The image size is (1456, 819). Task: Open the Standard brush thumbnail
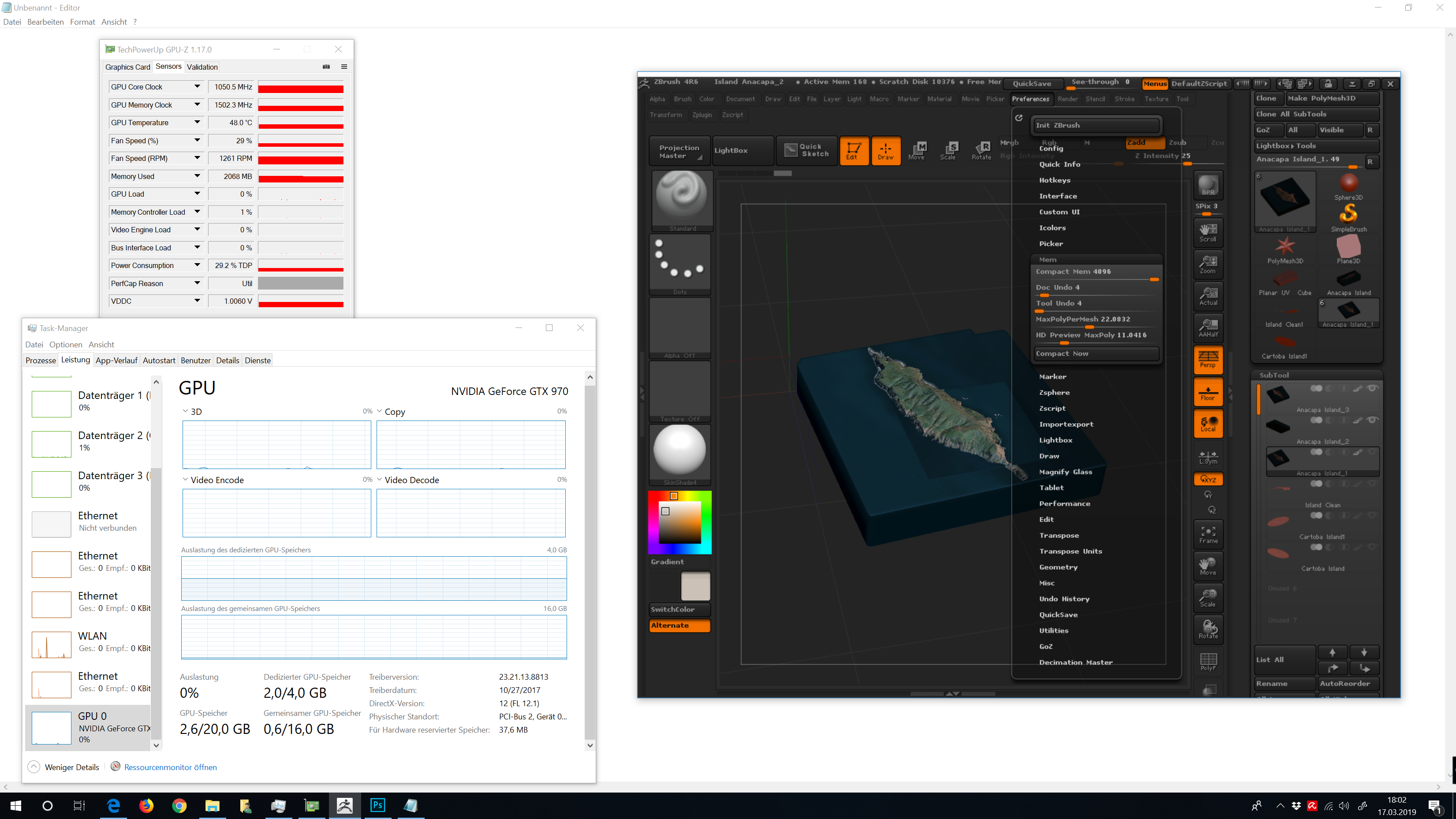[x=682, y=201]
